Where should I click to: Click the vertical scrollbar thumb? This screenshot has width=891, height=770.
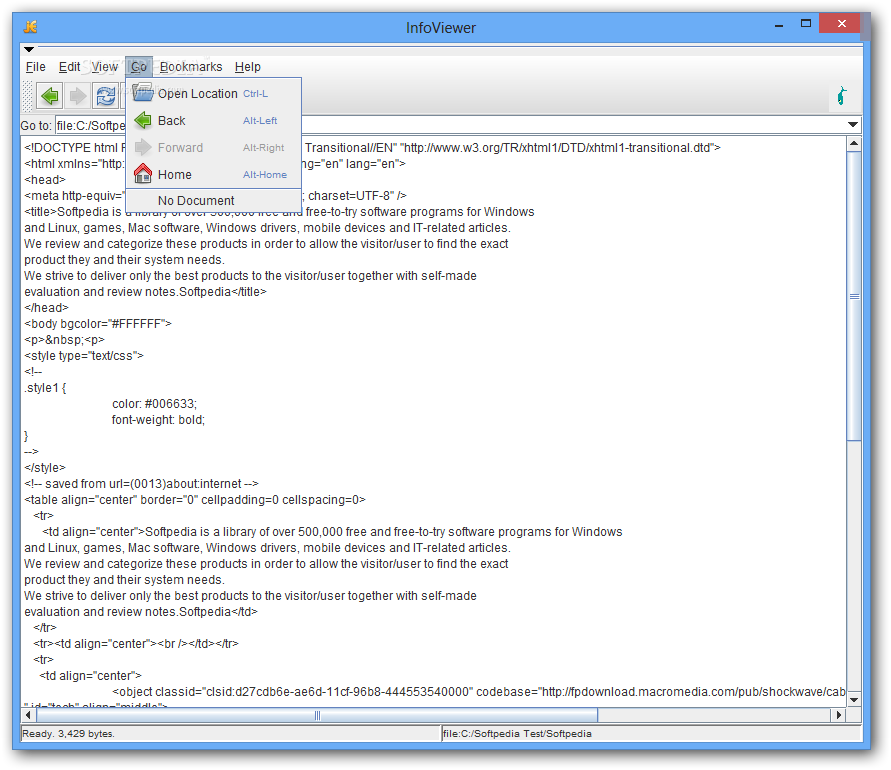click(853, 295)
